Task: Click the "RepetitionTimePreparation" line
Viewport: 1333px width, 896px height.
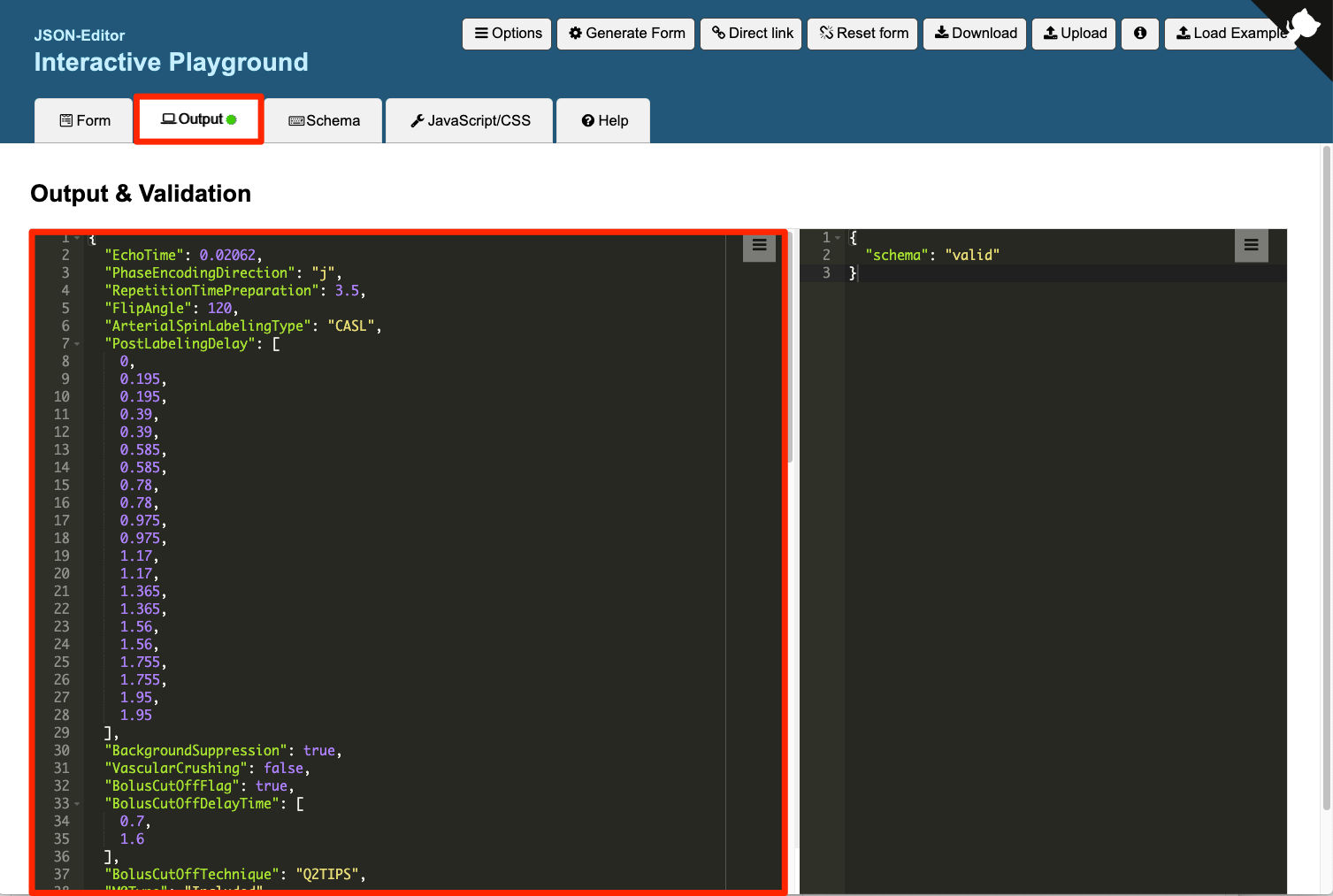Action: (234, 290)
